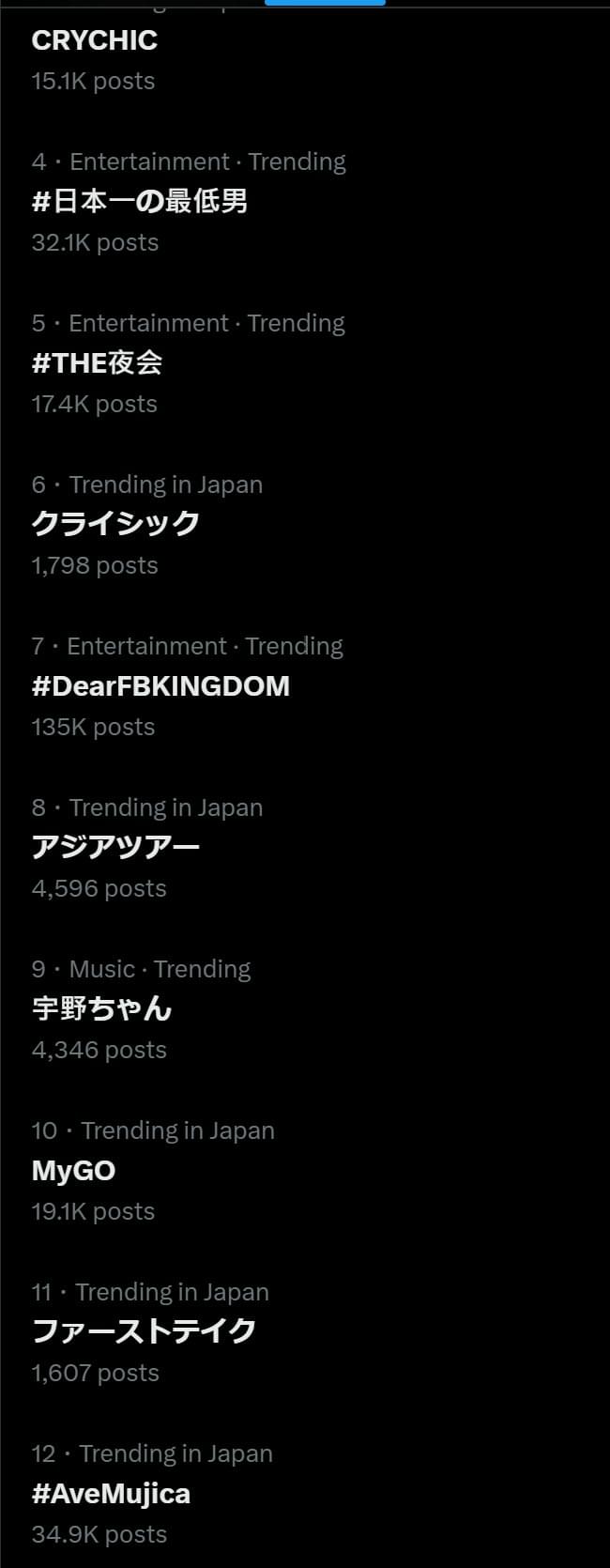Viewport: 610px width, 1568px height.
Task: View the ファーストテイク trend
Action: click(x=144, y=1331)
